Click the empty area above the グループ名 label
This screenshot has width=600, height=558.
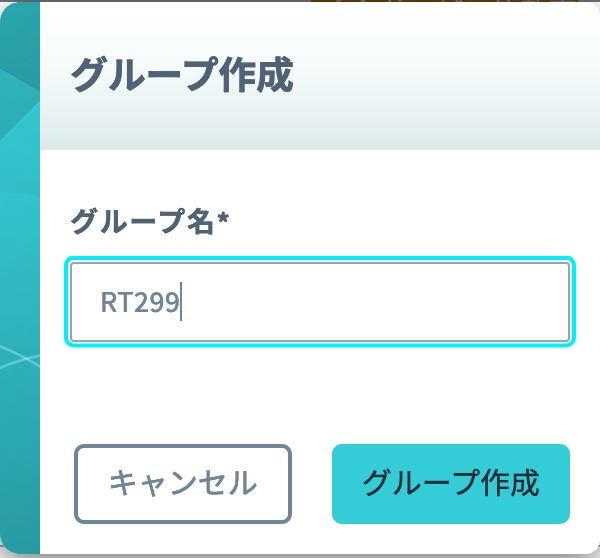(320, 178)
